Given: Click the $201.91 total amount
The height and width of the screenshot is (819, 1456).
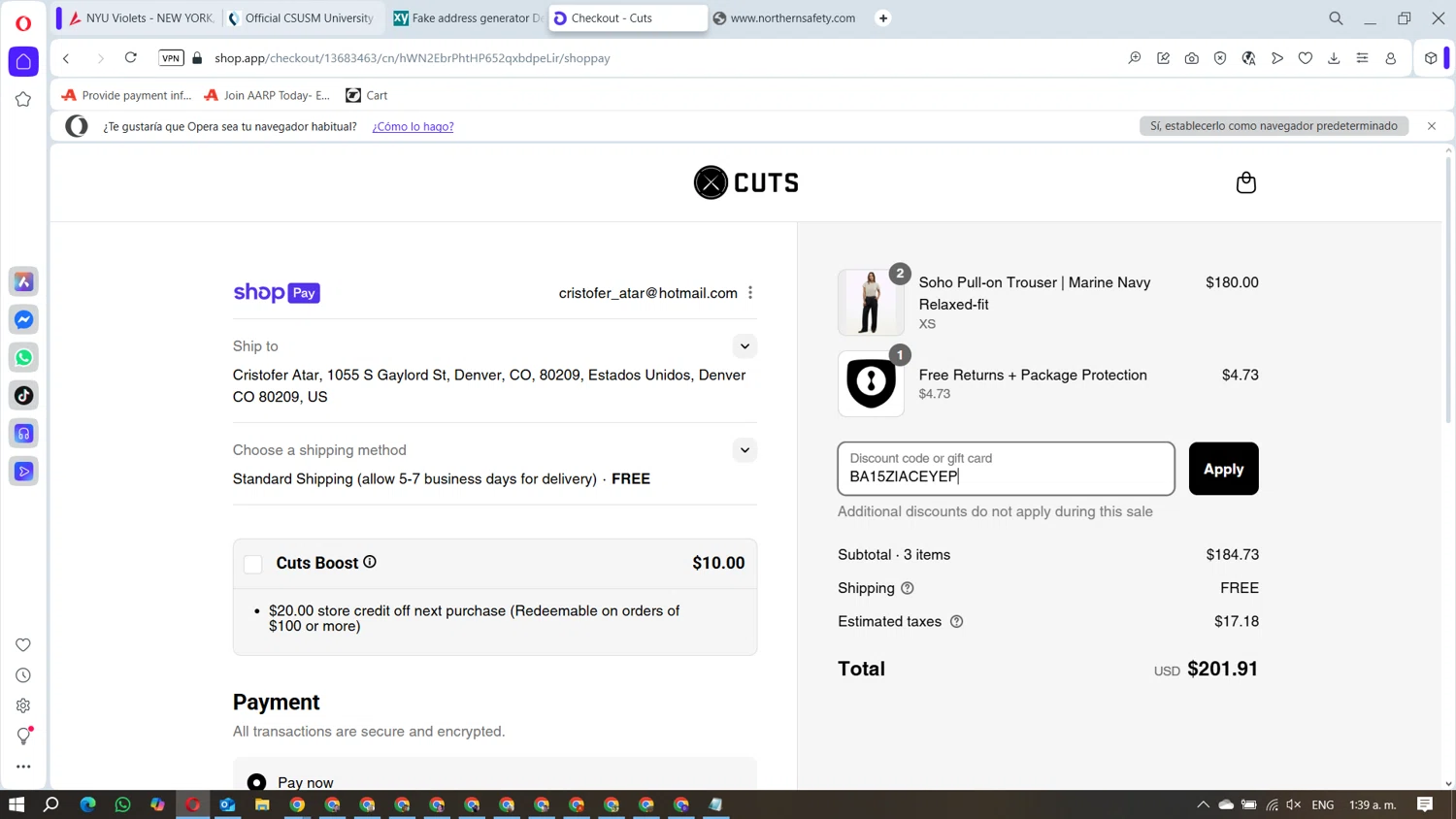Looking at the screenshot, I should point(1222,669).
